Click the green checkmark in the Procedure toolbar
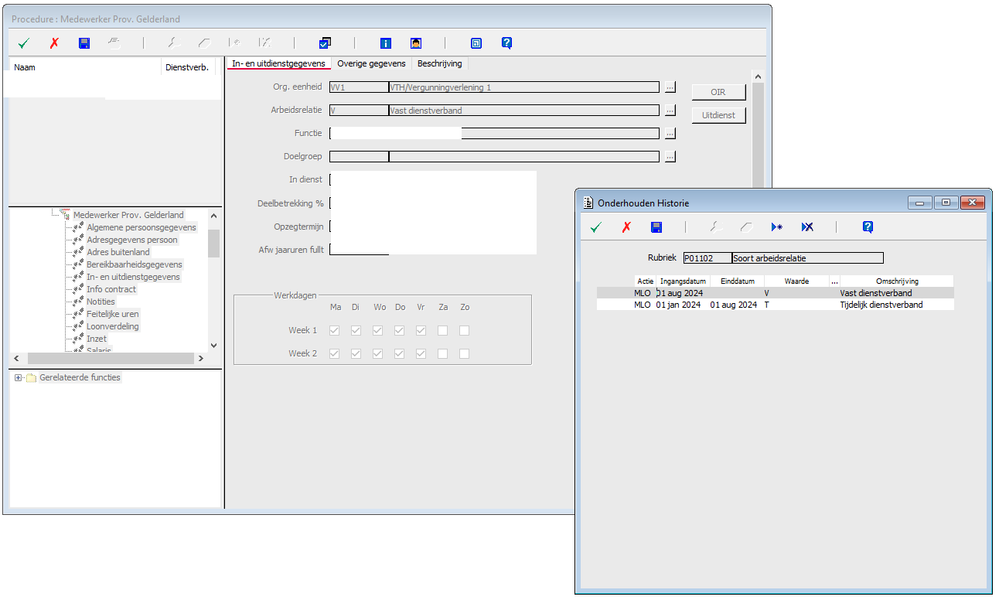 24,43
